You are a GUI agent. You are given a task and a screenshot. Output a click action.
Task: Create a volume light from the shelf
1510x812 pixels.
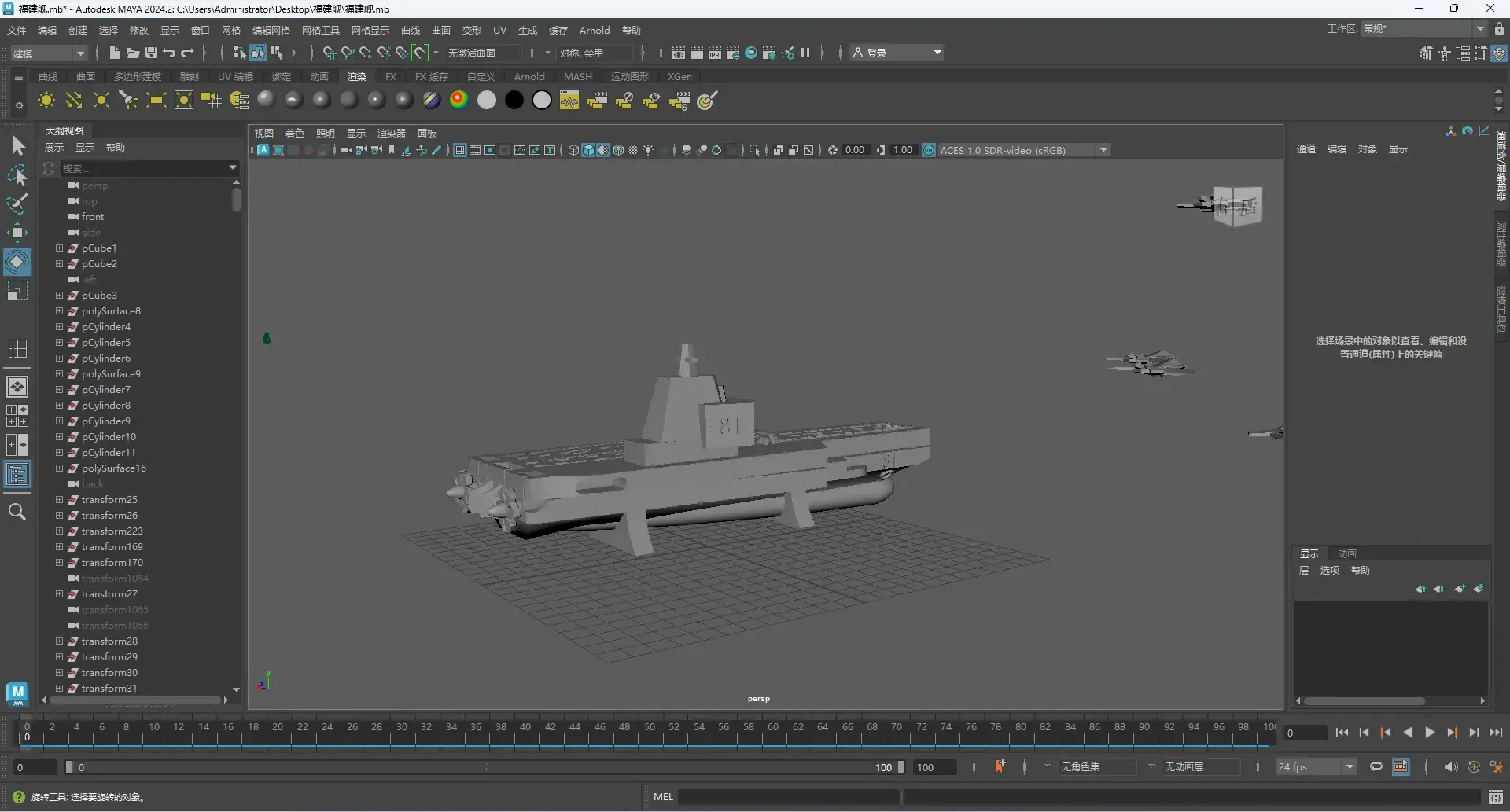[x=184, y=101]
